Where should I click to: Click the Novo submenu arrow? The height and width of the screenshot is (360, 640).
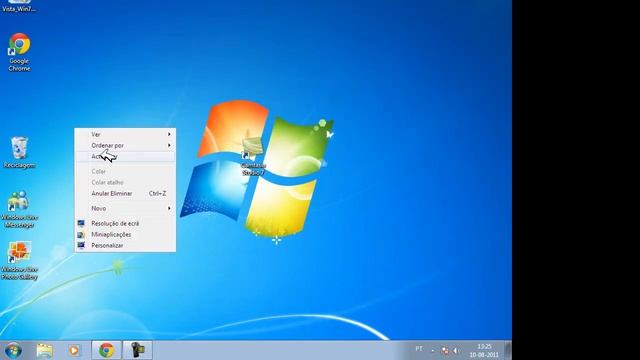tap(169, 208)
